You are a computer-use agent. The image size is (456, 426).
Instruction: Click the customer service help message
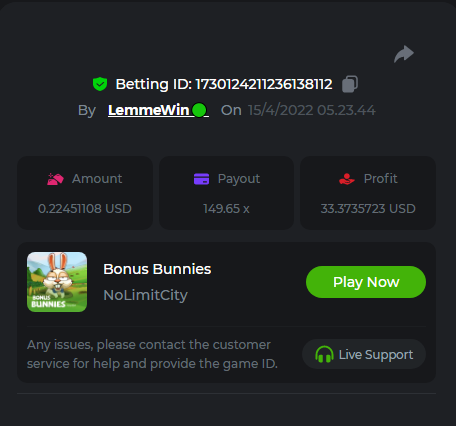tap(152, 354)
